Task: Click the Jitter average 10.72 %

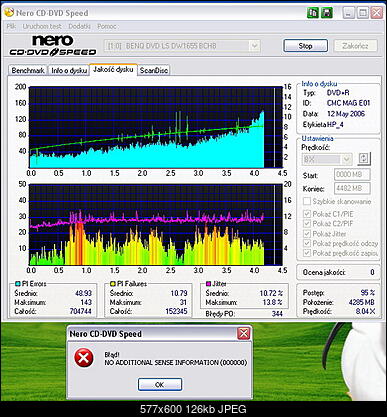Action: (271, 293)
